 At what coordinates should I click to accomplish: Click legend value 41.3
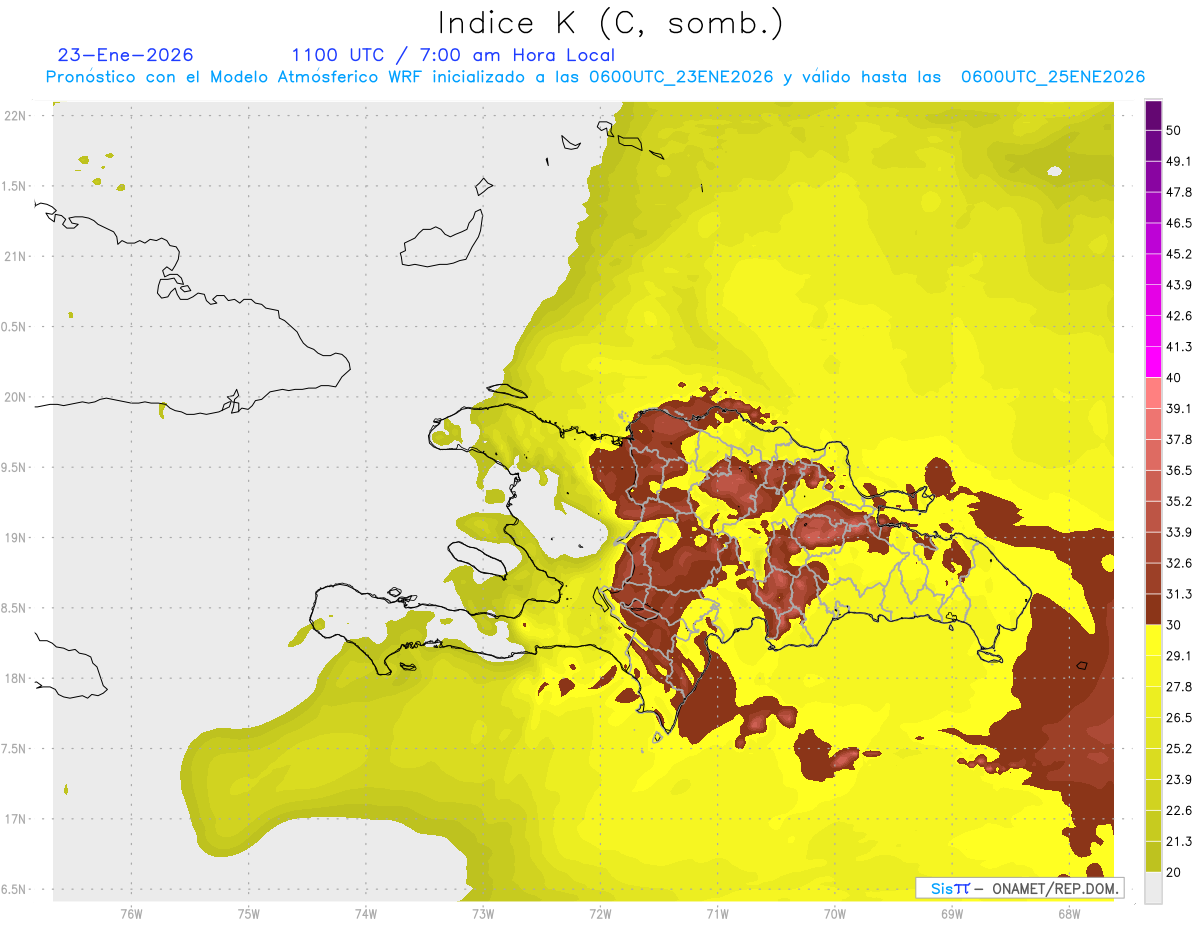(1179, 347)
